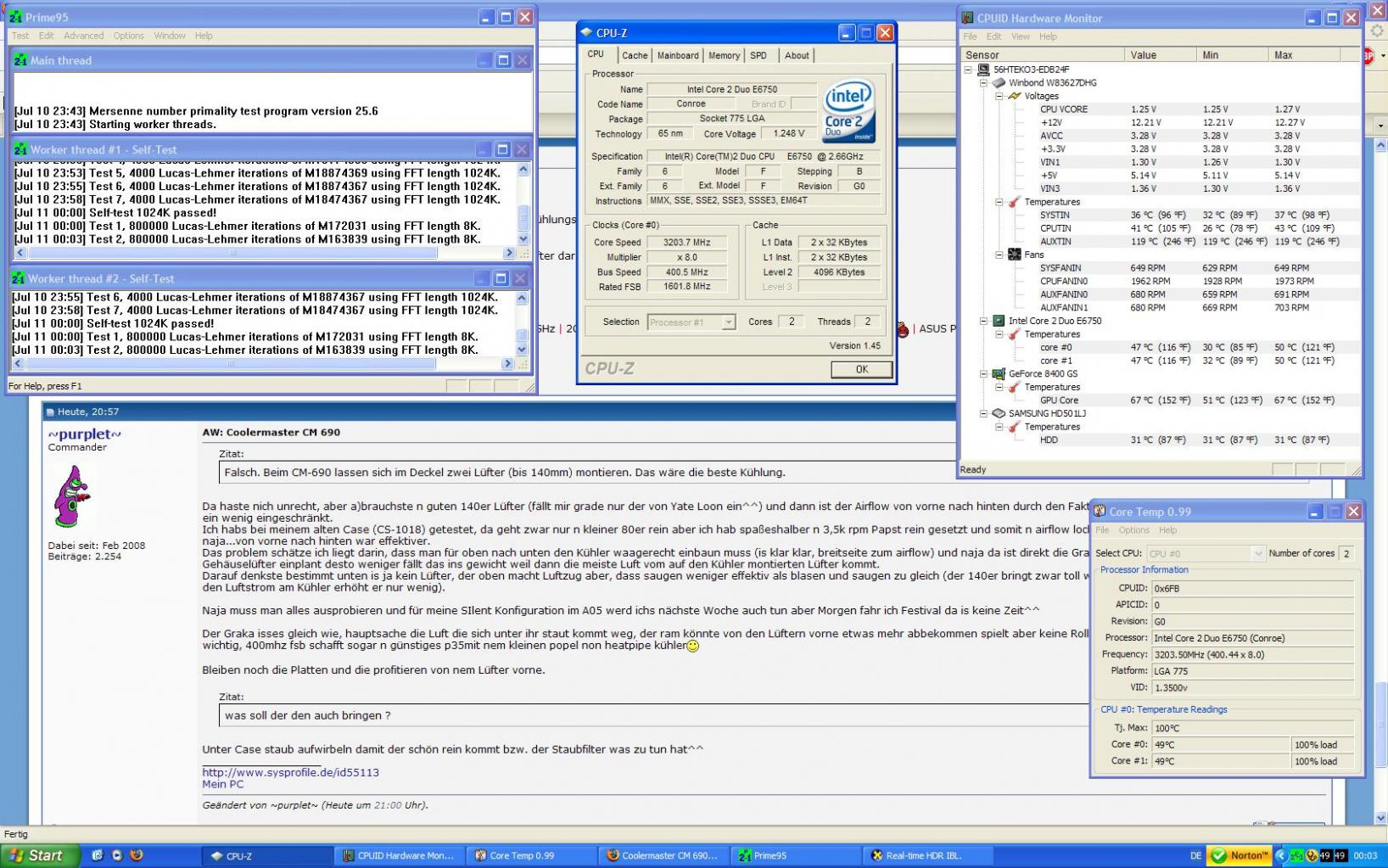
Task: Click the Core Temp title bar icon
Action: (1100, 511)
